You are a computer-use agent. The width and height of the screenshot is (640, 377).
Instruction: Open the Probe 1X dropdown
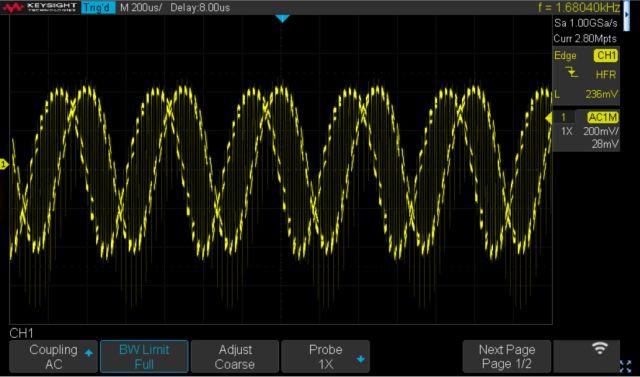pyautogui.click(x=325, y=357)
